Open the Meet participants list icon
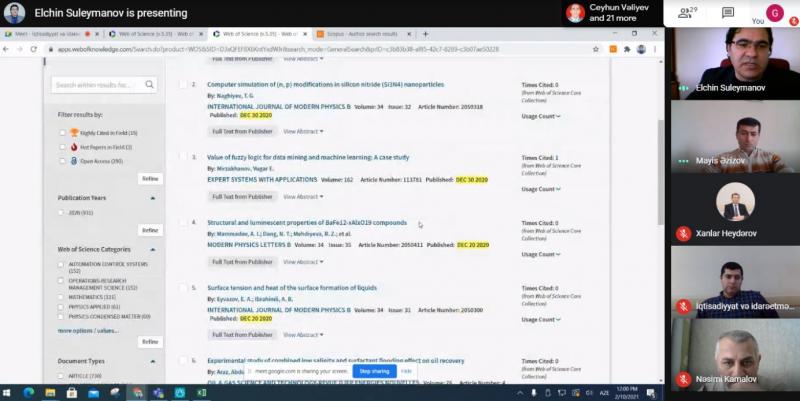This screenshot has width=800, height=401. [x=686, y=13]
